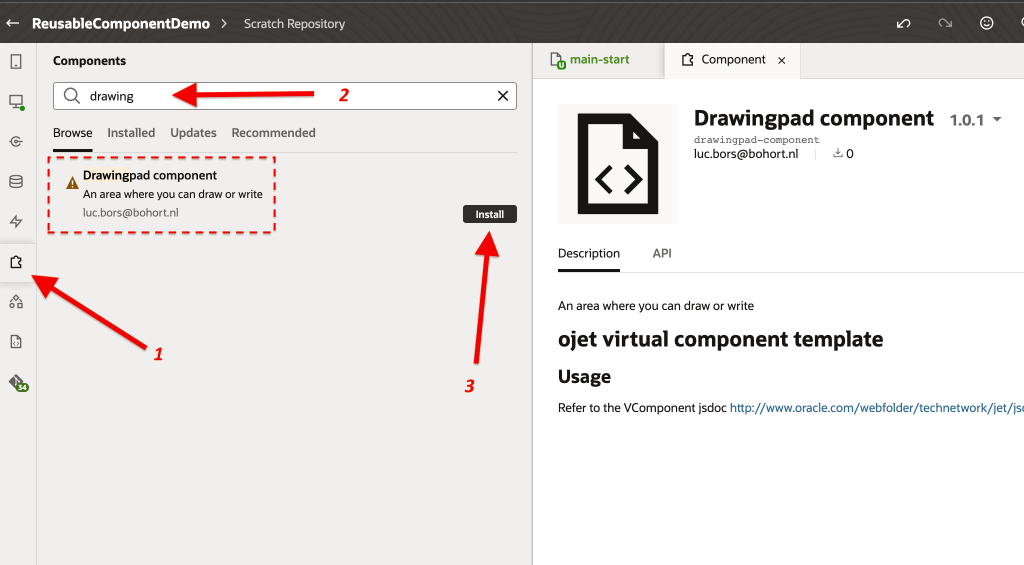Go back using the left arrow
The height and width of the screenshot is (565, 1024).
tap(13, 23)
